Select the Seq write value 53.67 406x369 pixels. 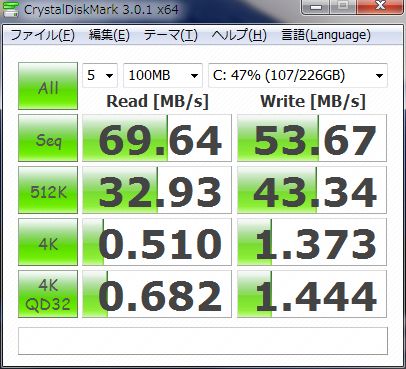(312, 138)
